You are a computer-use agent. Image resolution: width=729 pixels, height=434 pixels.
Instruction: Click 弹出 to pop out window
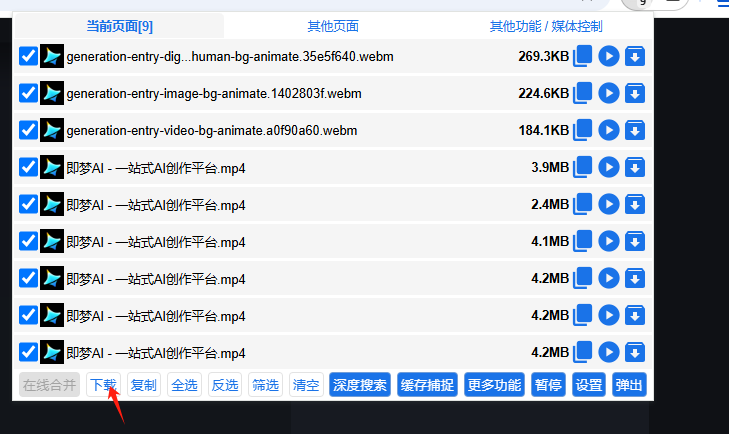click(x=629, y=385)
